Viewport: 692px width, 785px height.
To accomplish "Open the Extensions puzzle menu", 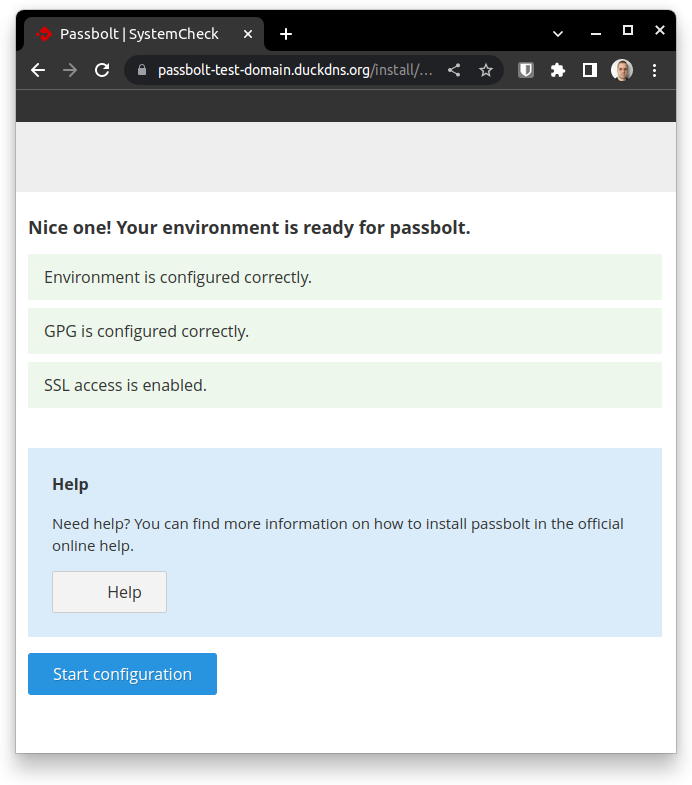I will (558, 70).
